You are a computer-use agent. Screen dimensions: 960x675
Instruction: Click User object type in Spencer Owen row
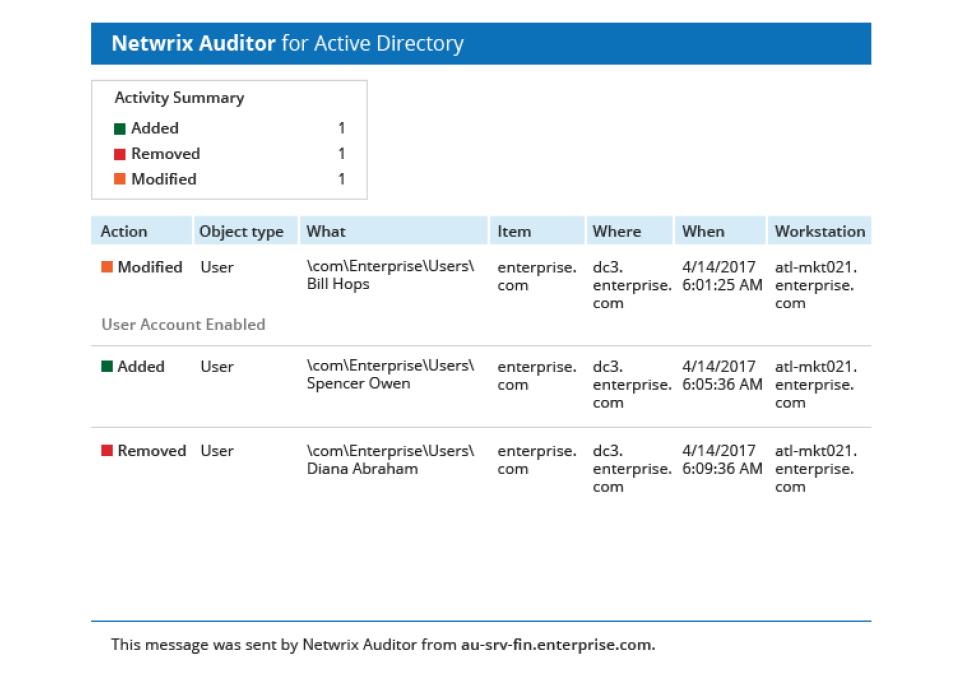coord(217,366)
